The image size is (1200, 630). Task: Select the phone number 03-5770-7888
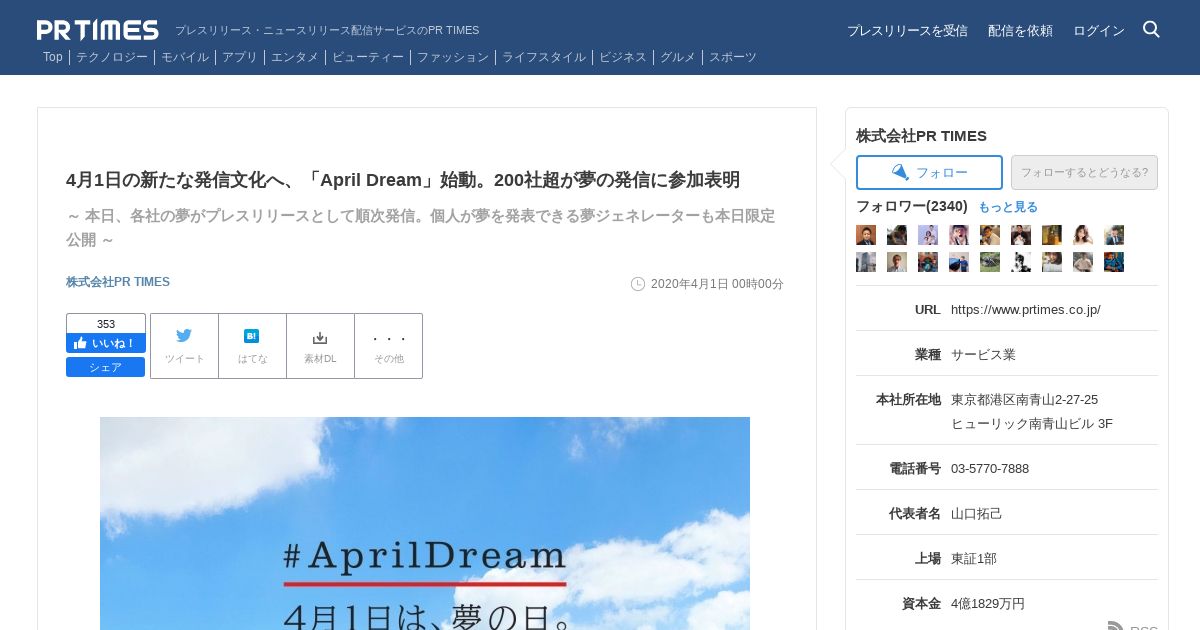tap(990, 468)
